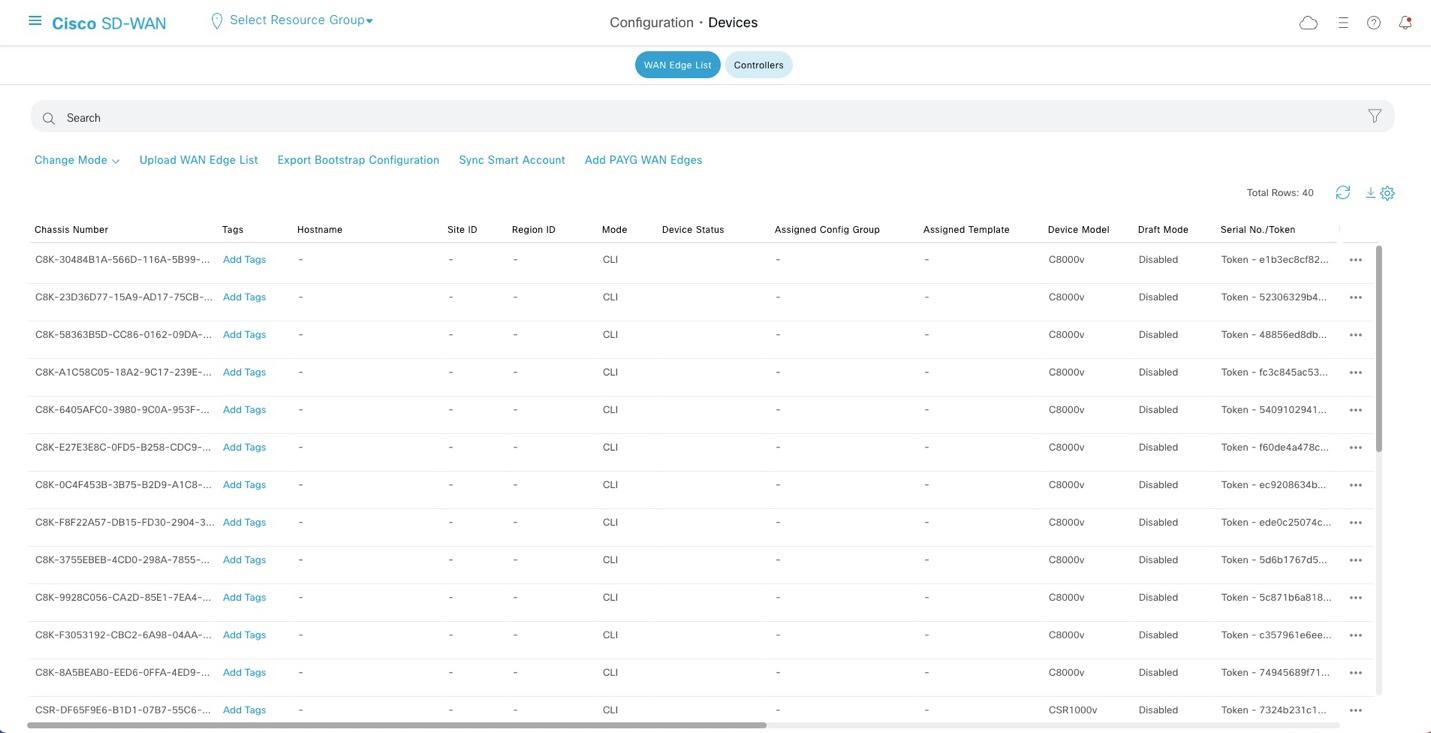Open actions menu for C8K-0C4F453B row
Image resolution: width=1431 pixels, height=733 pixels.
pyautogui.click(x=1355, y=485)
